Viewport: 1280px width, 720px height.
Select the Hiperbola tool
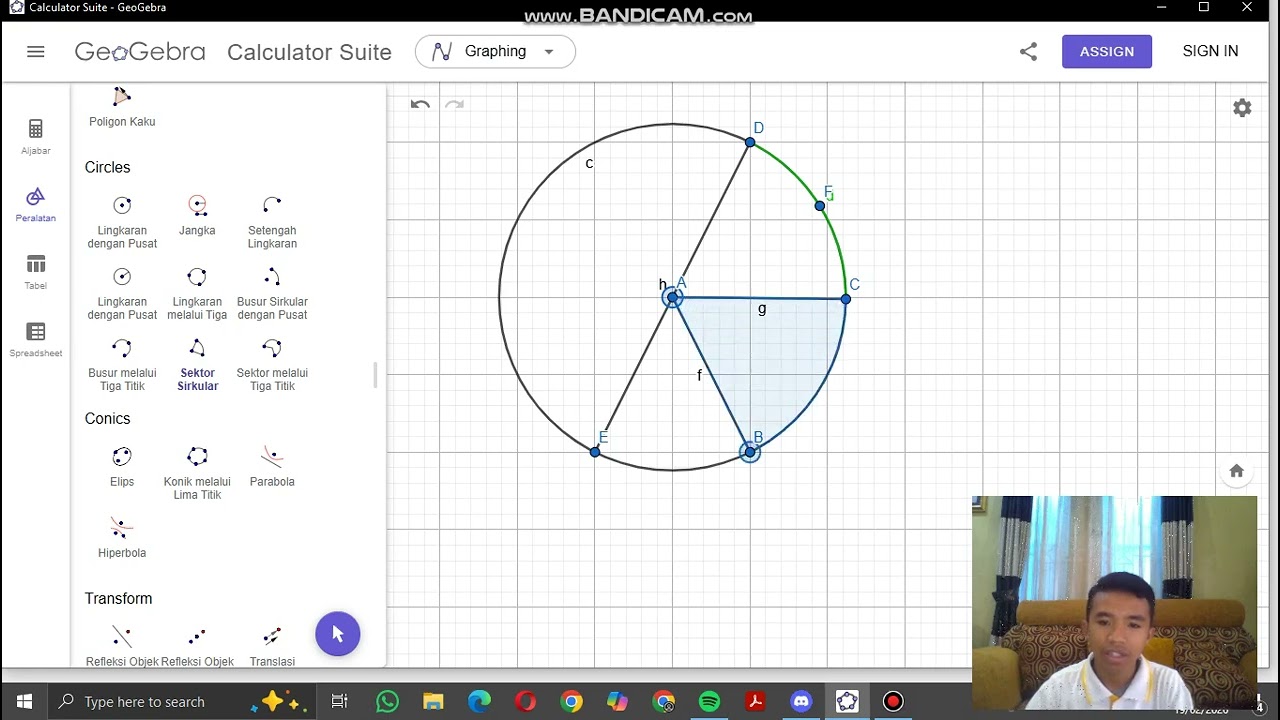point(122,537)
